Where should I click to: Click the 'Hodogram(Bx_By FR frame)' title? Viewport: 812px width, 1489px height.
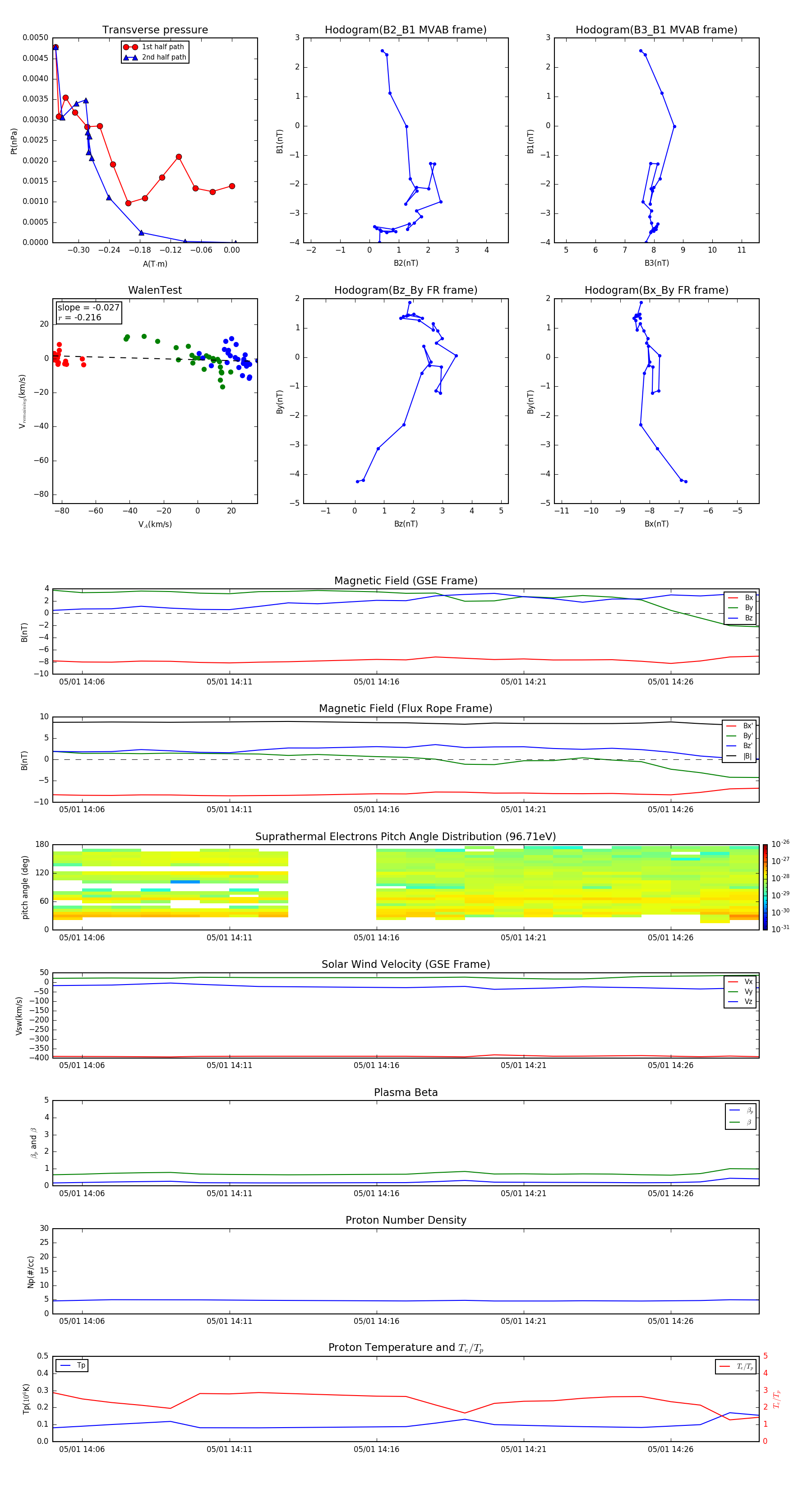656,290
